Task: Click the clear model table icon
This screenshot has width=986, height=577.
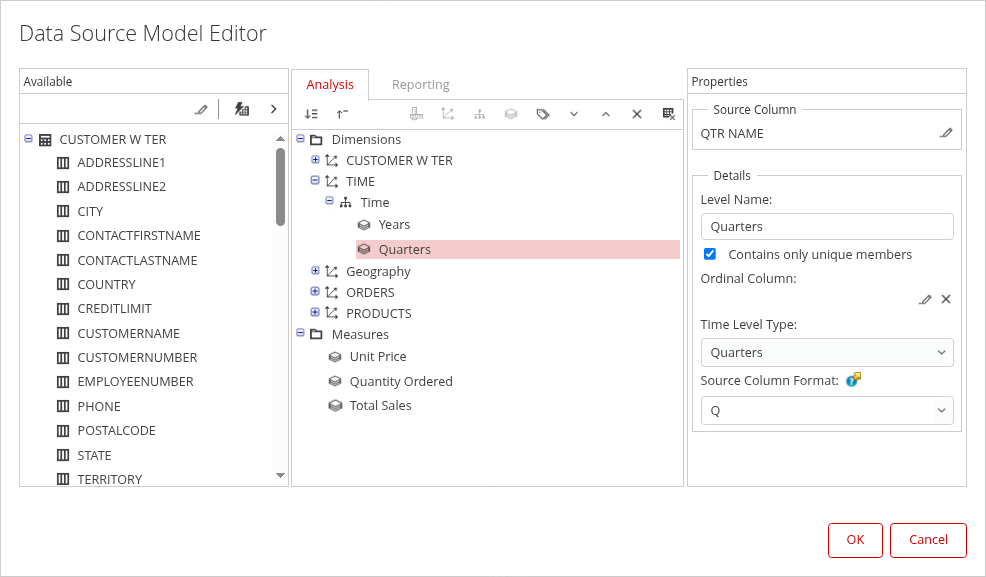Action: tap(669, 114)
